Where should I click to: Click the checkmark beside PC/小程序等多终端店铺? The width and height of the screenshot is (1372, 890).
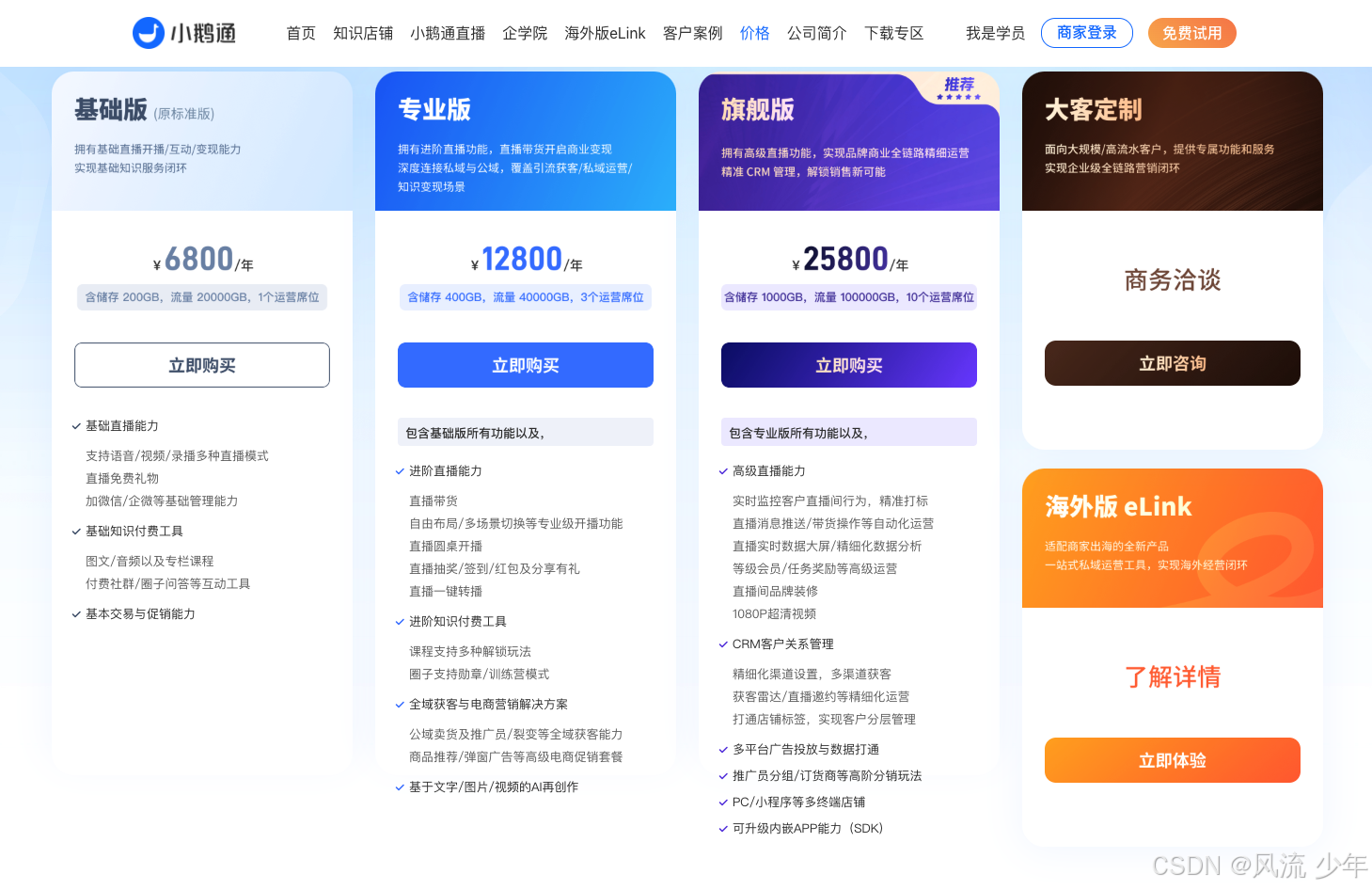[x=723, y=803]
